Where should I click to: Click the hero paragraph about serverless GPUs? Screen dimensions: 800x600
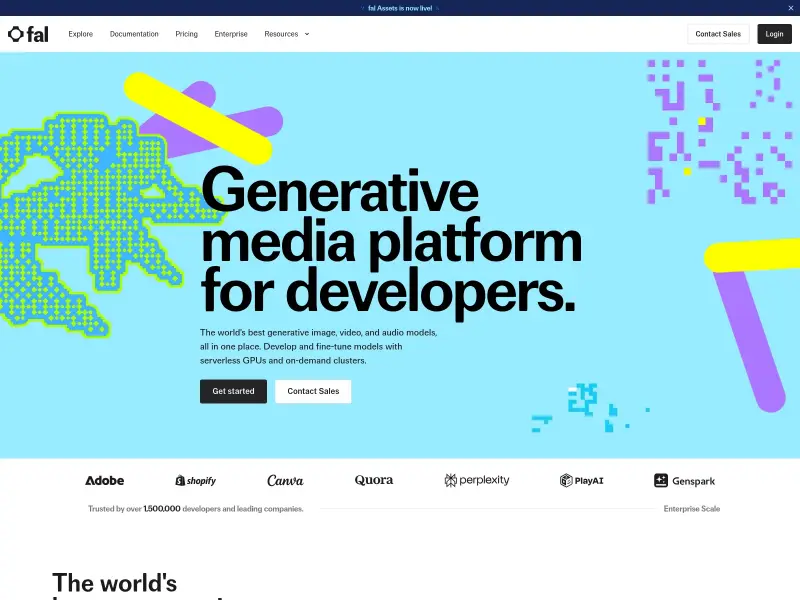tap(318, 346)
